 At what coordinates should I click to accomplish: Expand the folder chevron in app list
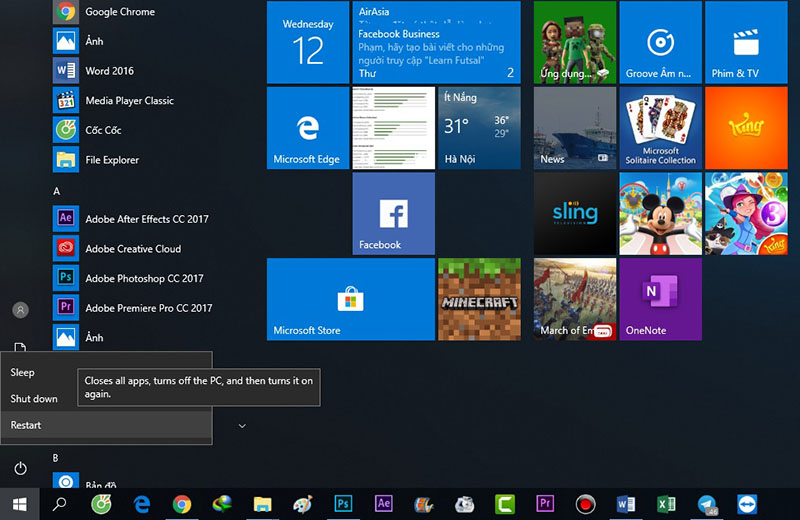point(242,426)
